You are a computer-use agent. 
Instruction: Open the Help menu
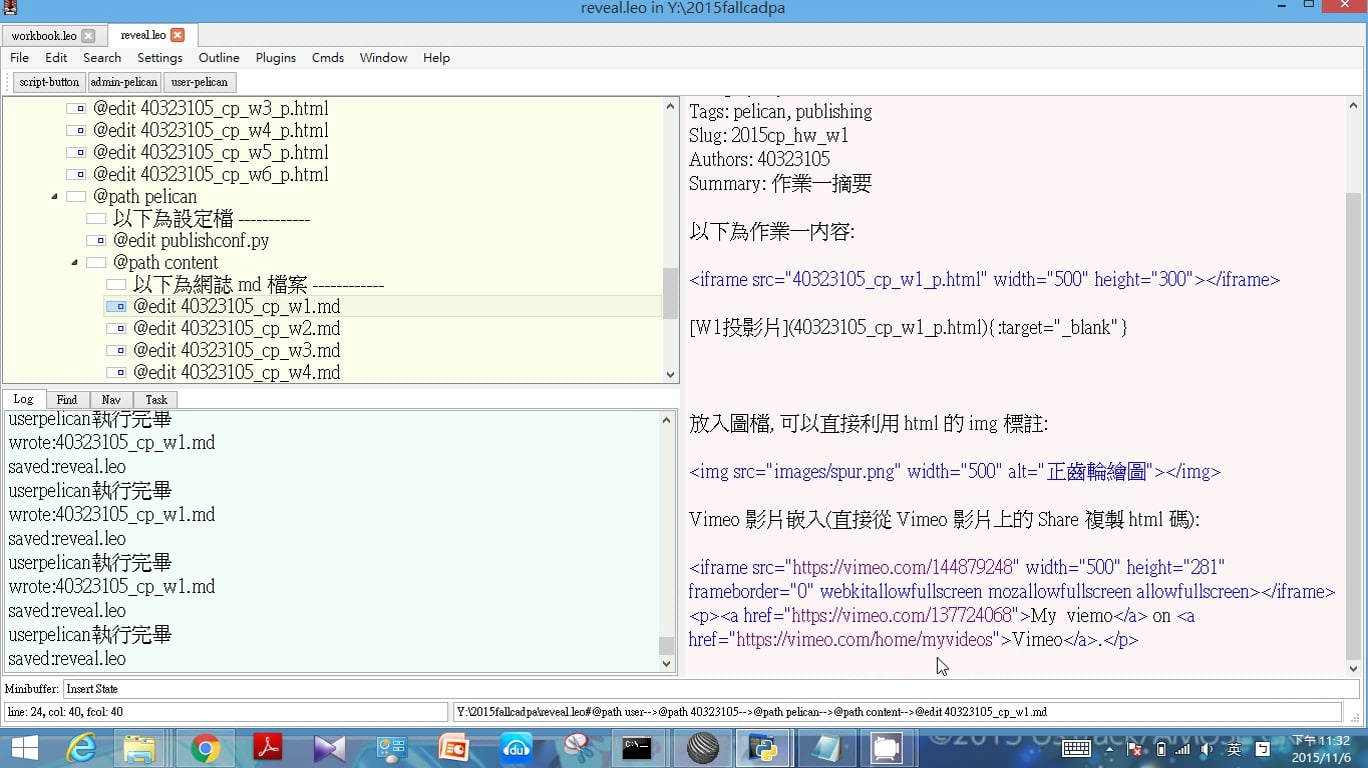point(436,58)
